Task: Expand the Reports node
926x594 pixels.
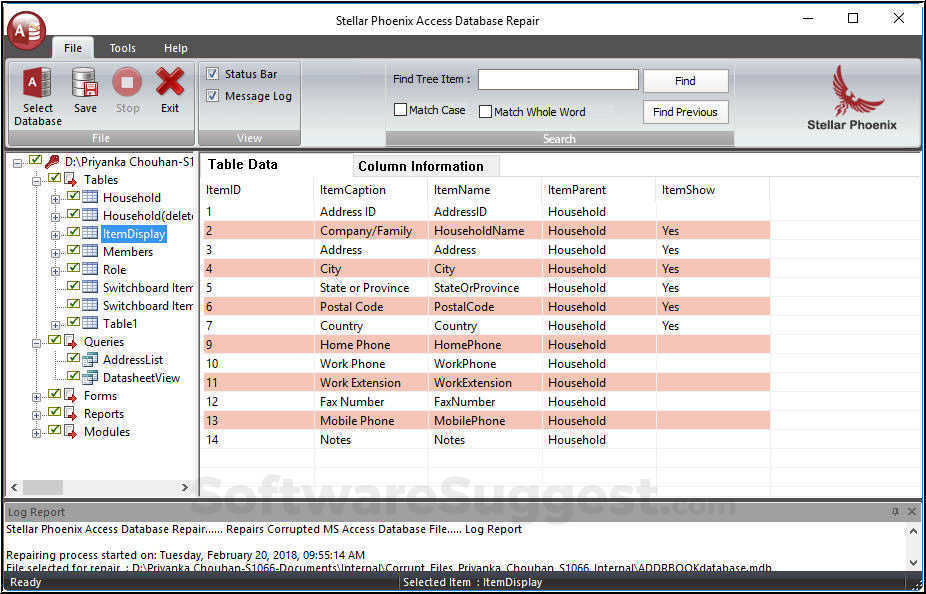Action: [x=37, y=416]
